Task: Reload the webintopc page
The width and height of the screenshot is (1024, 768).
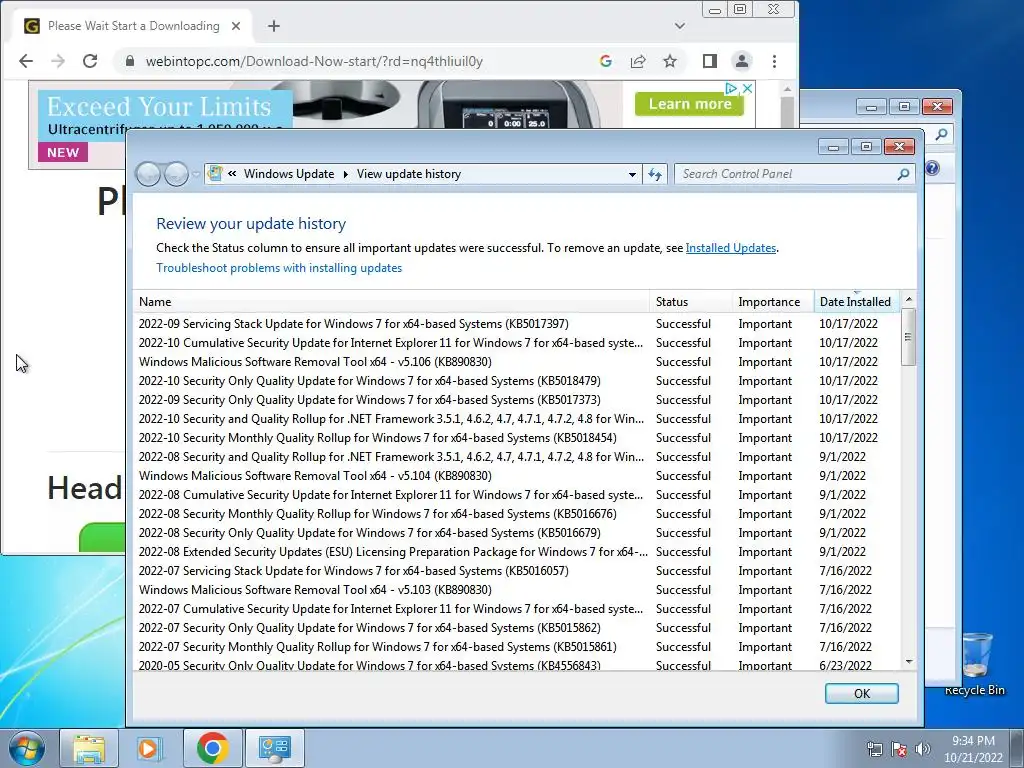Action: (90, 61)
